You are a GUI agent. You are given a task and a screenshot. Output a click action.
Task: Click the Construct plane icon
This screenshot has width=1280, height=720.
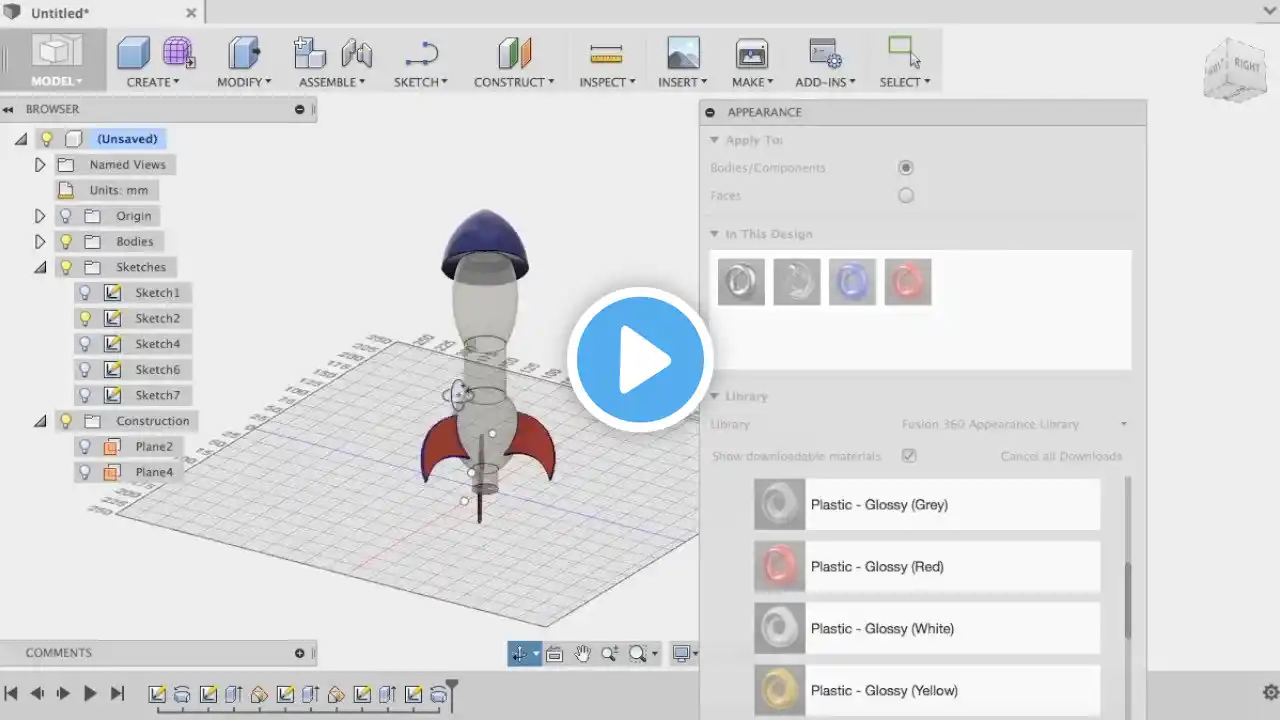pos(515,53)
